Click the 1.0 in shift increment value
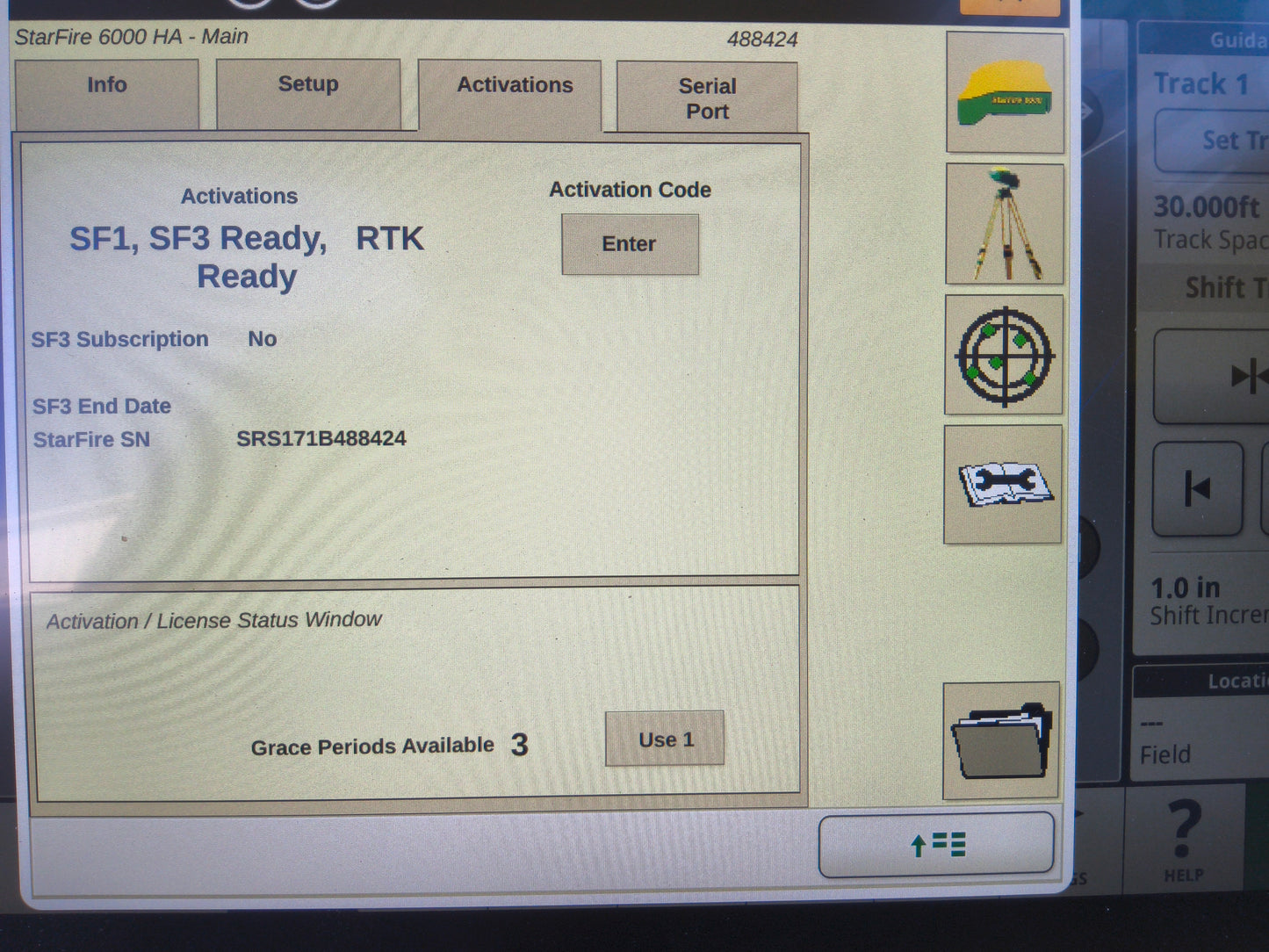 (1186, 588)
